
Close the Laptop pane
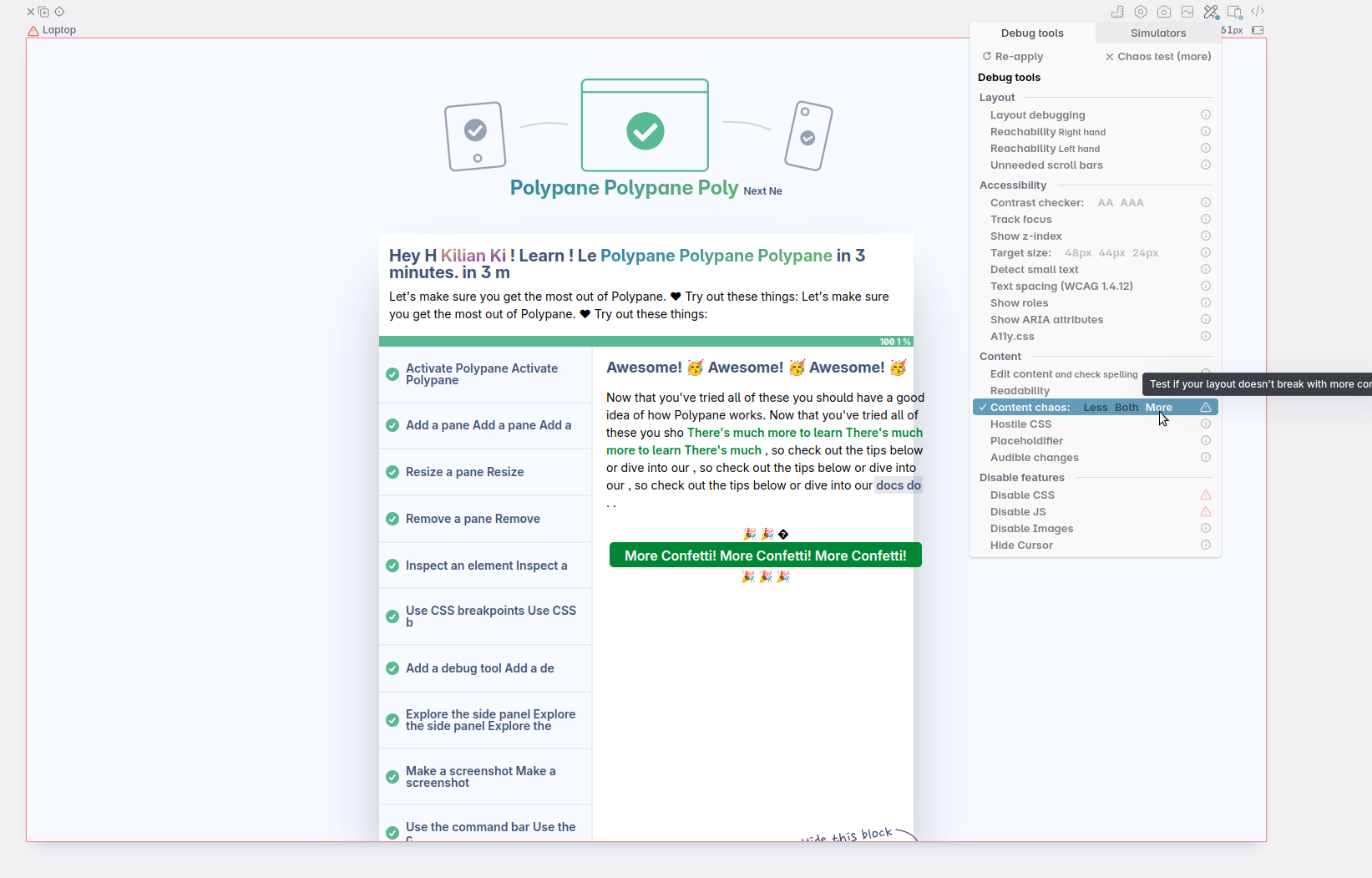[31, 12]
